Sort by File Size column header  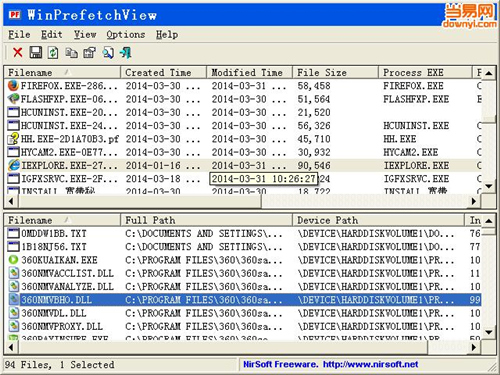coord(335,72)
